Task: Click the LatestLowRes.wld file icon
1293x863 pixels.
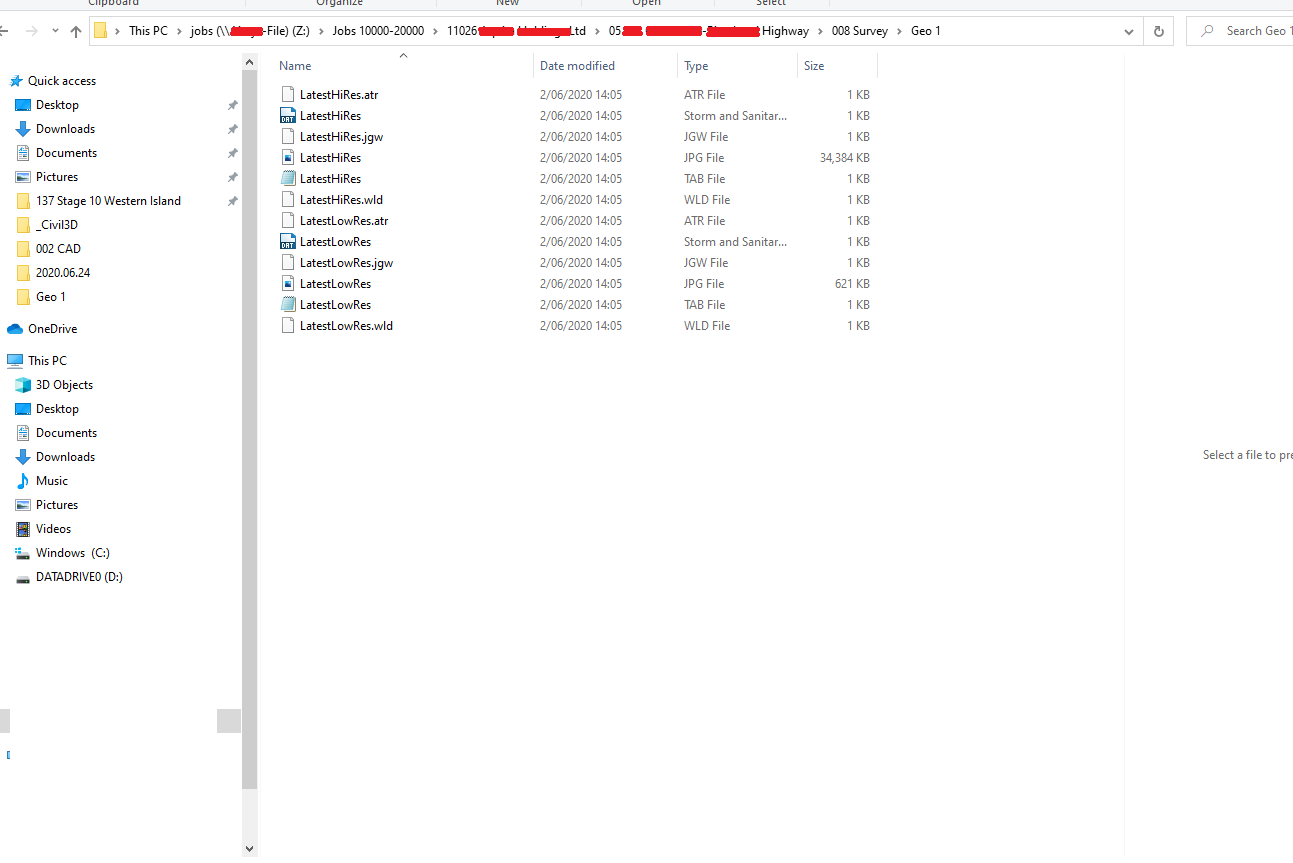Action: point(288,326)
